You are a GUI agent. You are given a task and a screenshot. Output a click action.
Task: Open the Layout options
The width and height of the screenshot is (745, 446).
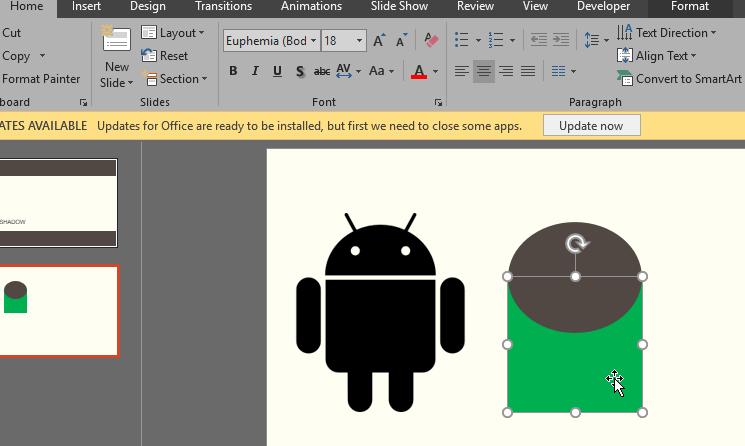click(x=173, y=33)
